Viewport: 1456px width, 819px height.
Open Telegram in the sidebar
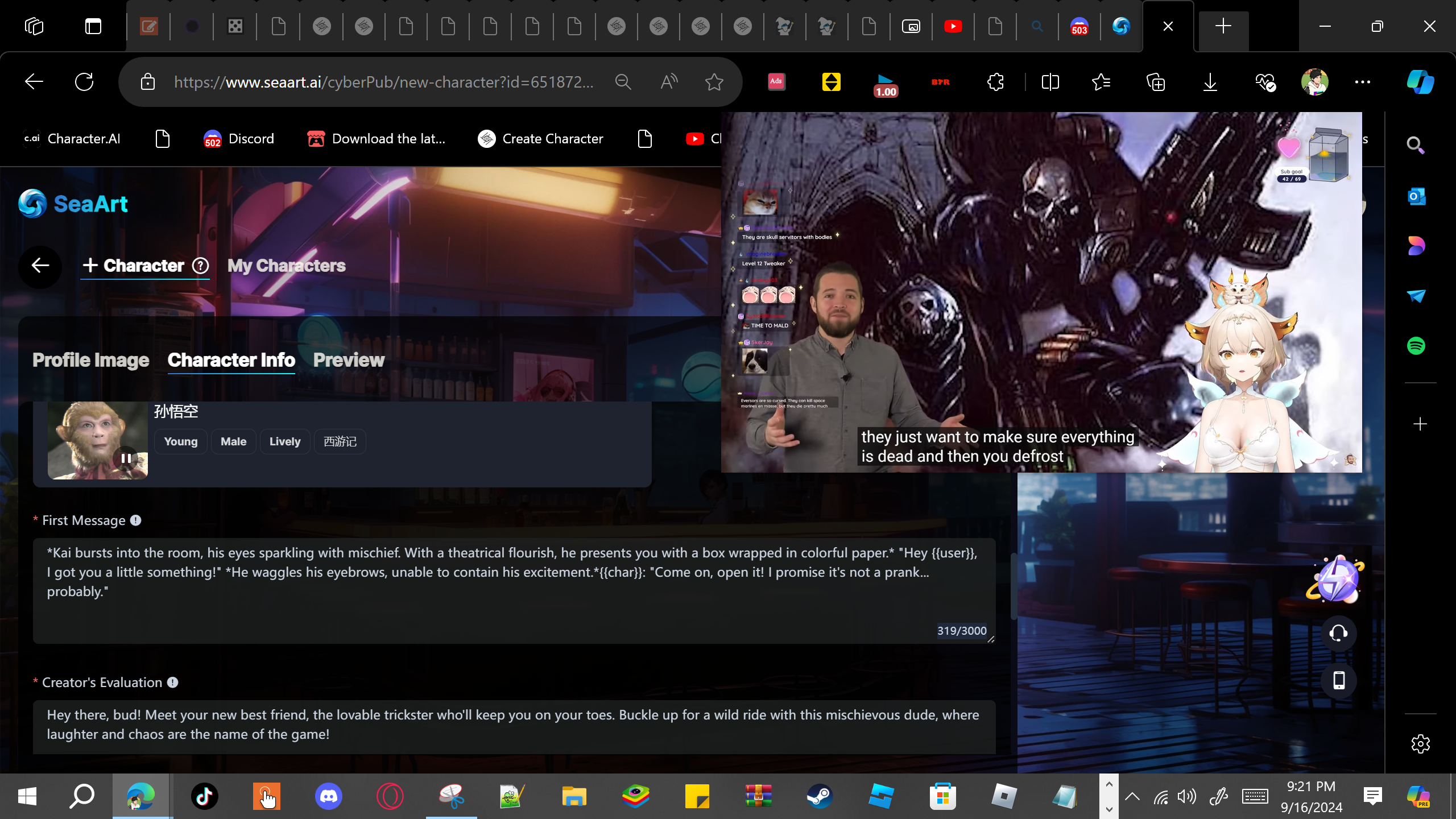(x=1416, y=296)
